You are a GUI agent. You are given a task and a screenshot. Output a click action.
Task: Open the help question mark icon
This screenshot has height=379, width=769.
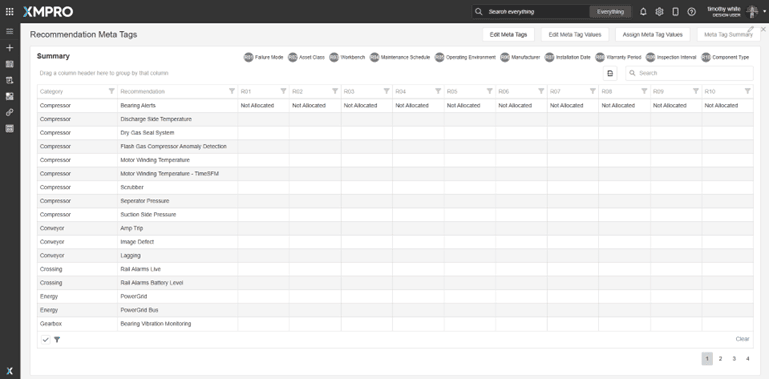(x=692, y=12)
